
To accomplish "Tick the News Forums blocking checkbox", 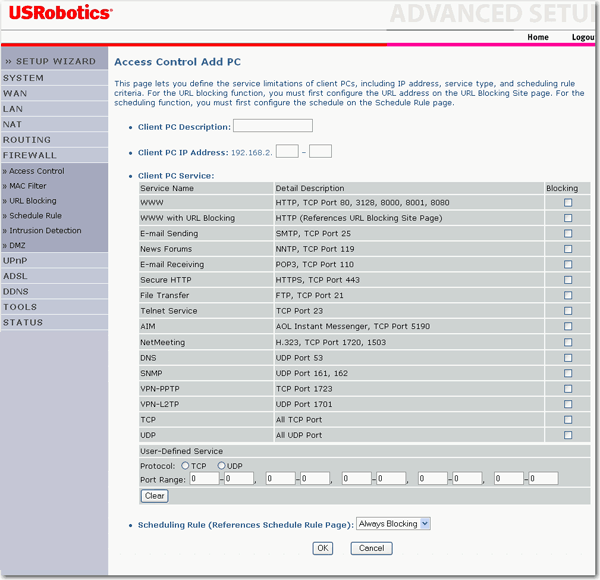I will click(568, 249).
